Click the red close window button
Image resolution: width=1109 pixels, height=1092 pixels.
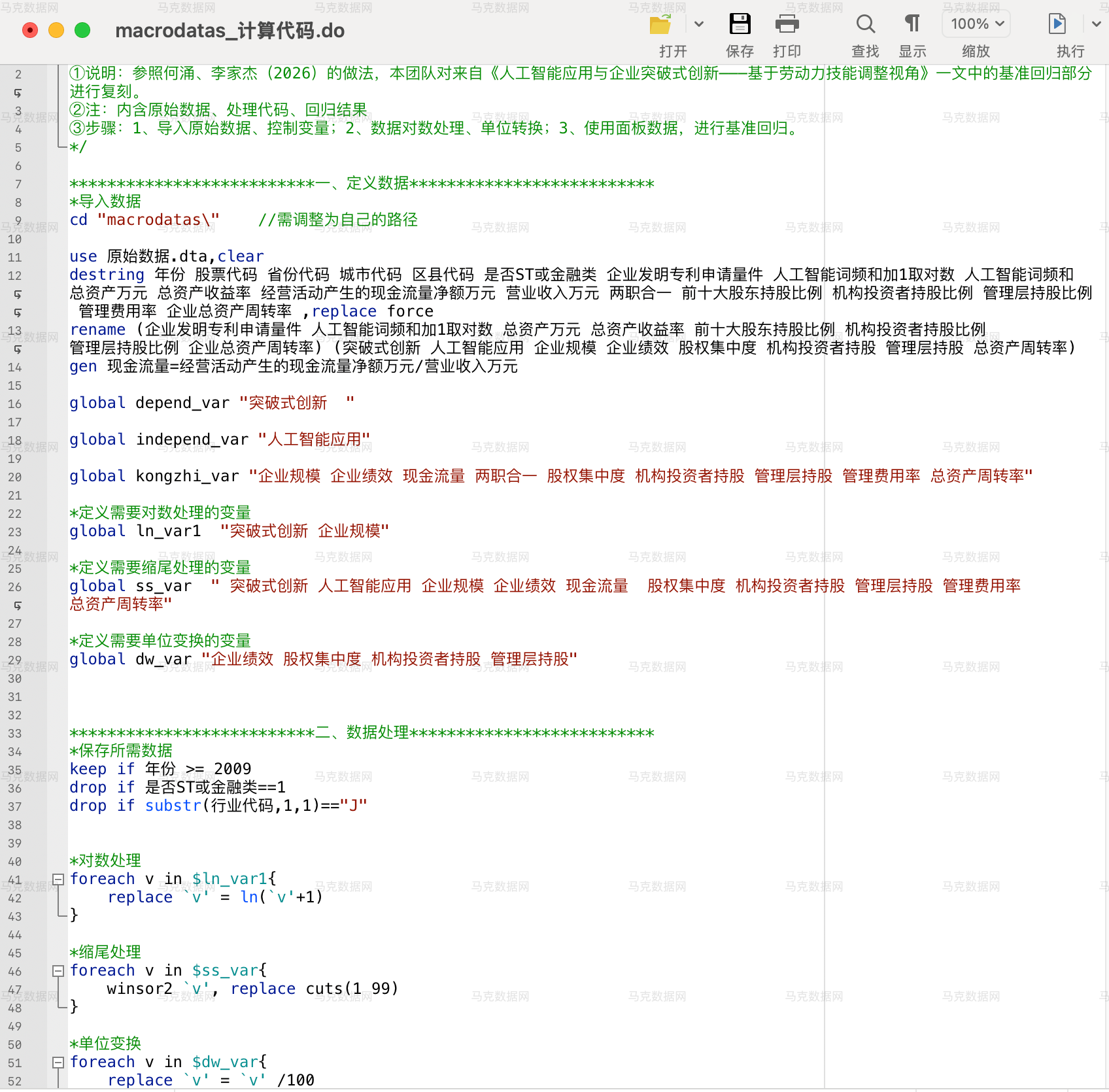[30, 30]
